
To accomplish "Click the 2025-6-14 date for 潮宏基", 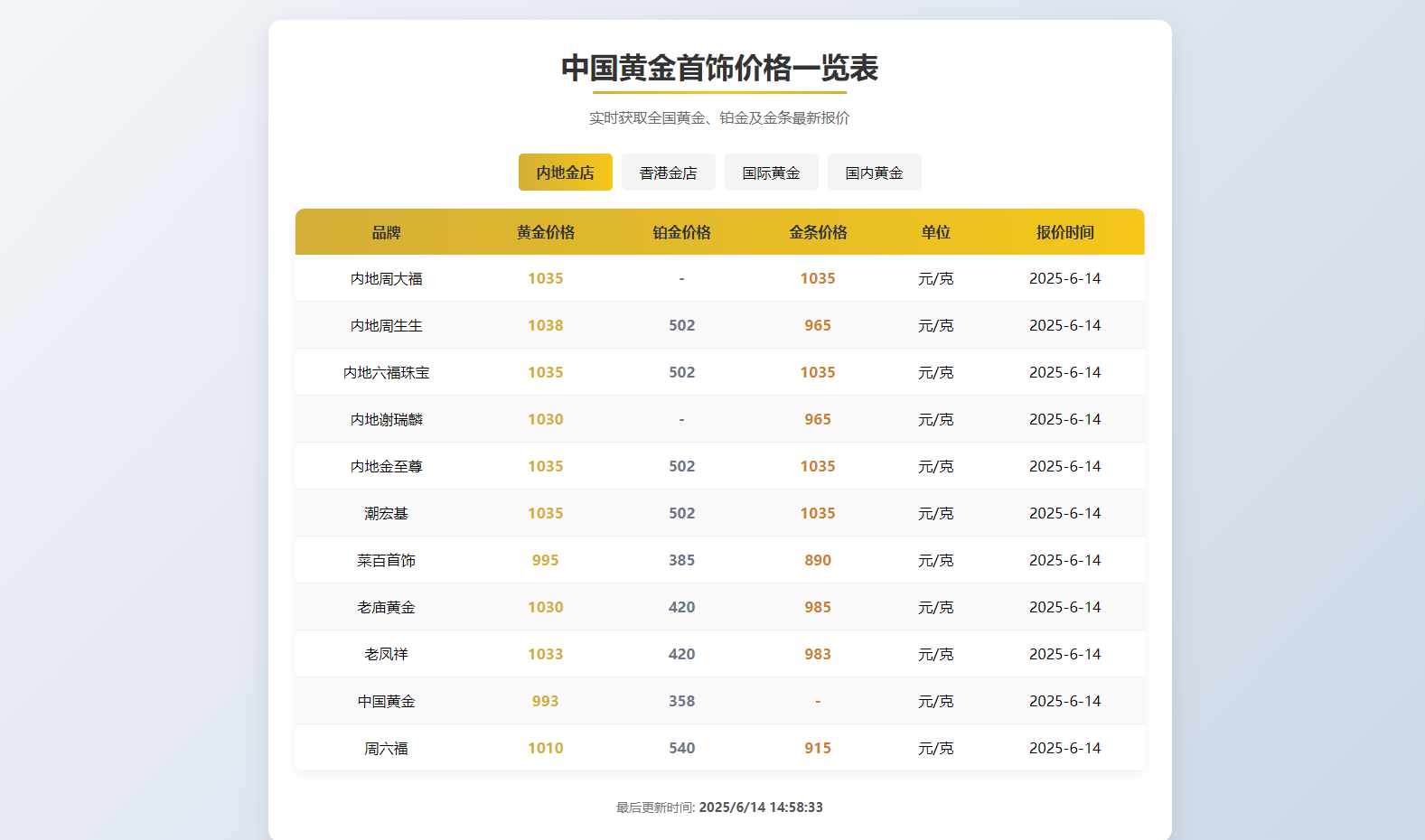I will tap(1065, 513).
